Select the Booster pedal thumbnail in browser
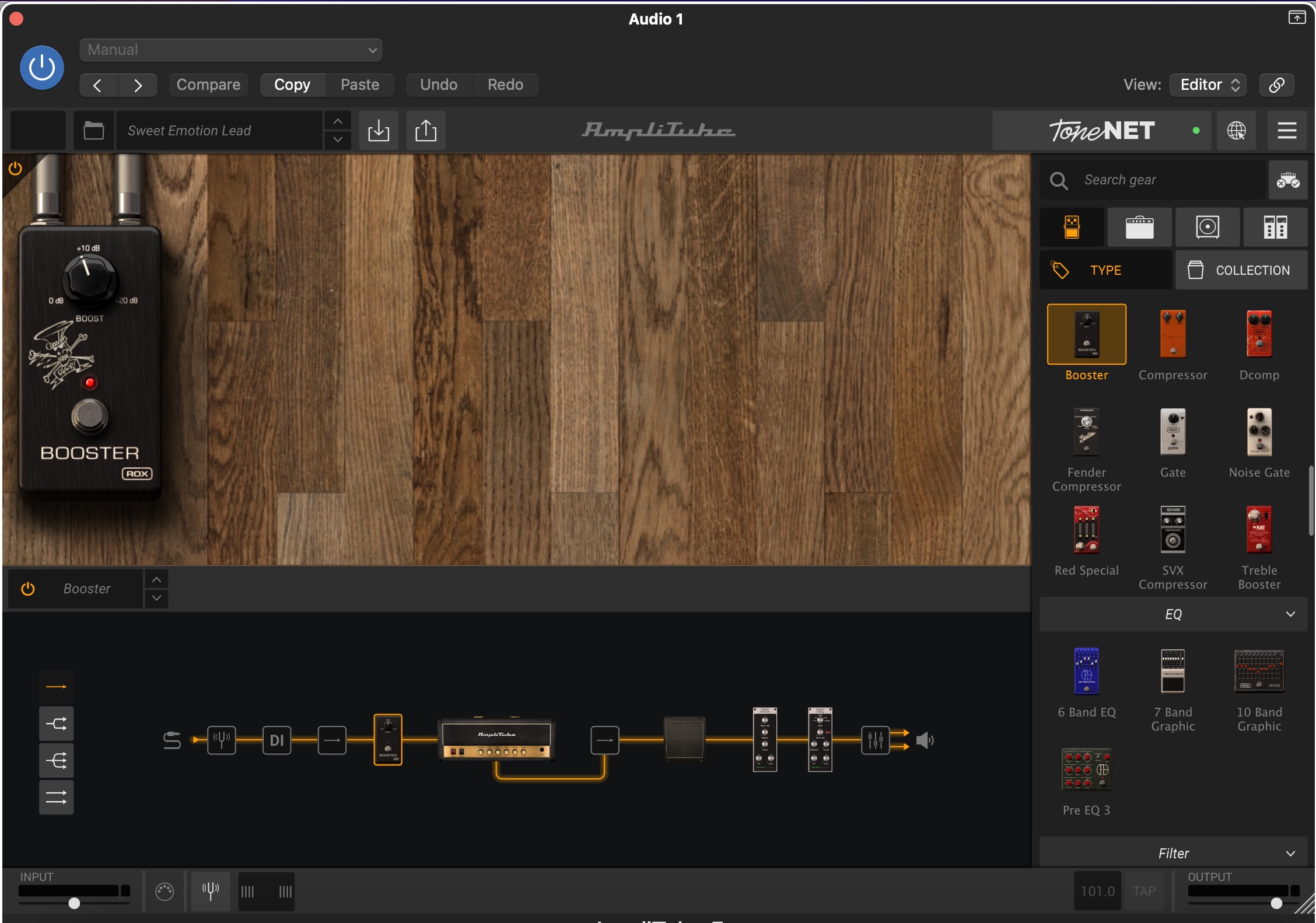This screenshot has height=923, width=1316. click(1086, 334)
